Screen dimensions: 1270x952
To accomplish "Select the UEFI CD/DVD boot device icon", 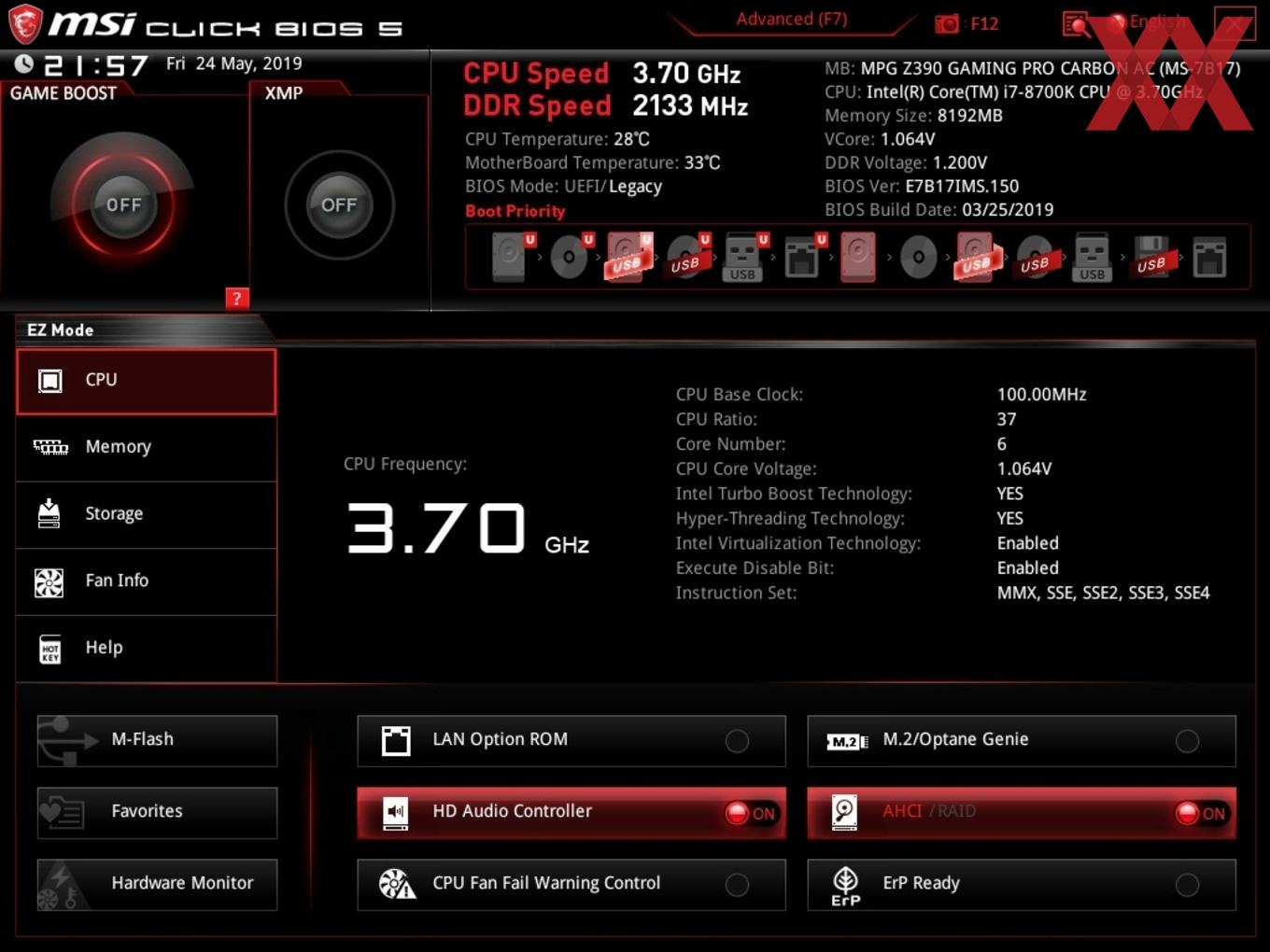I will (569, 257).
